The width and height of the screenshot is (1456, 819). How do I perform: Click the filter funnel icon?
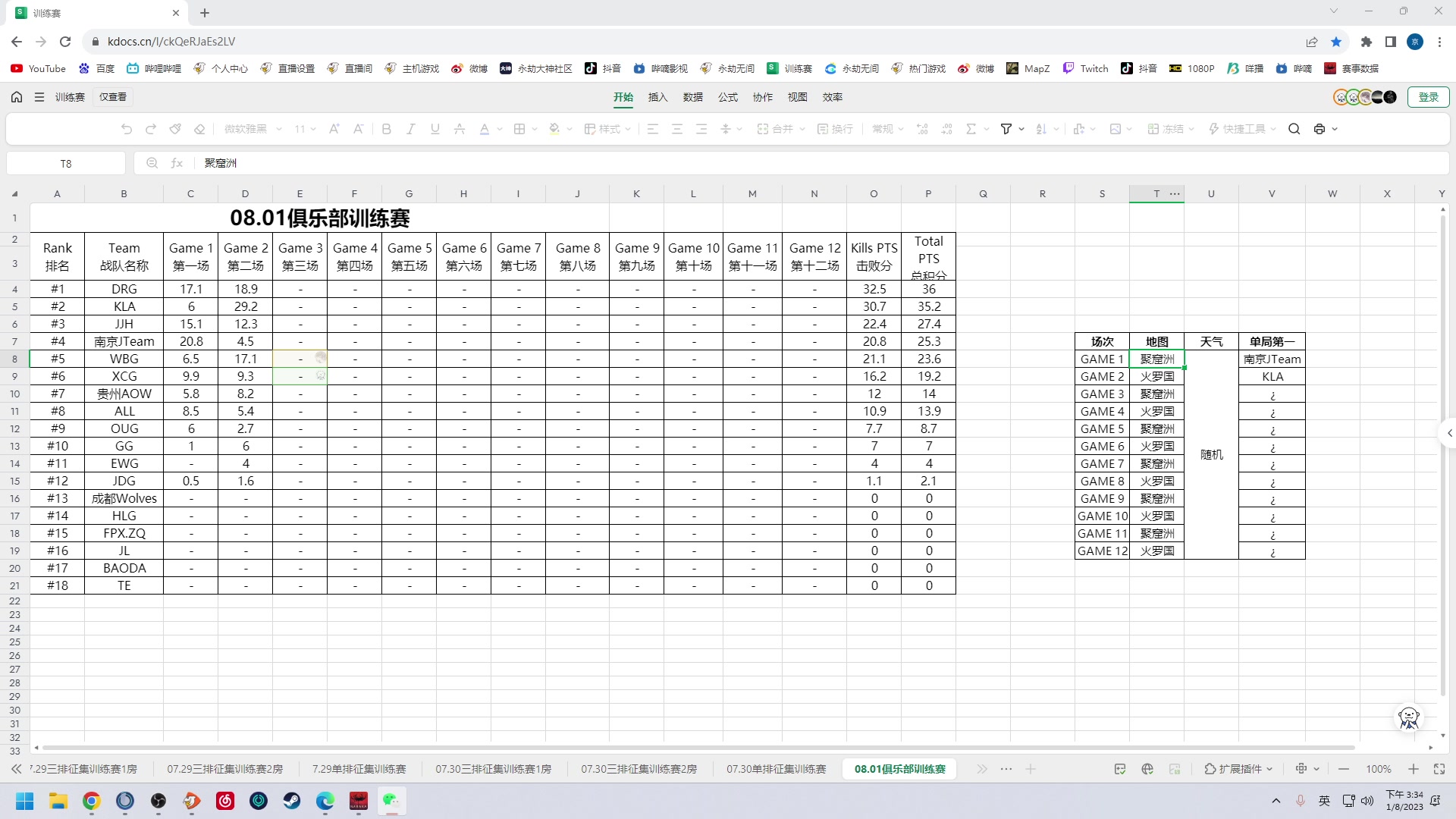[1006, 129]
